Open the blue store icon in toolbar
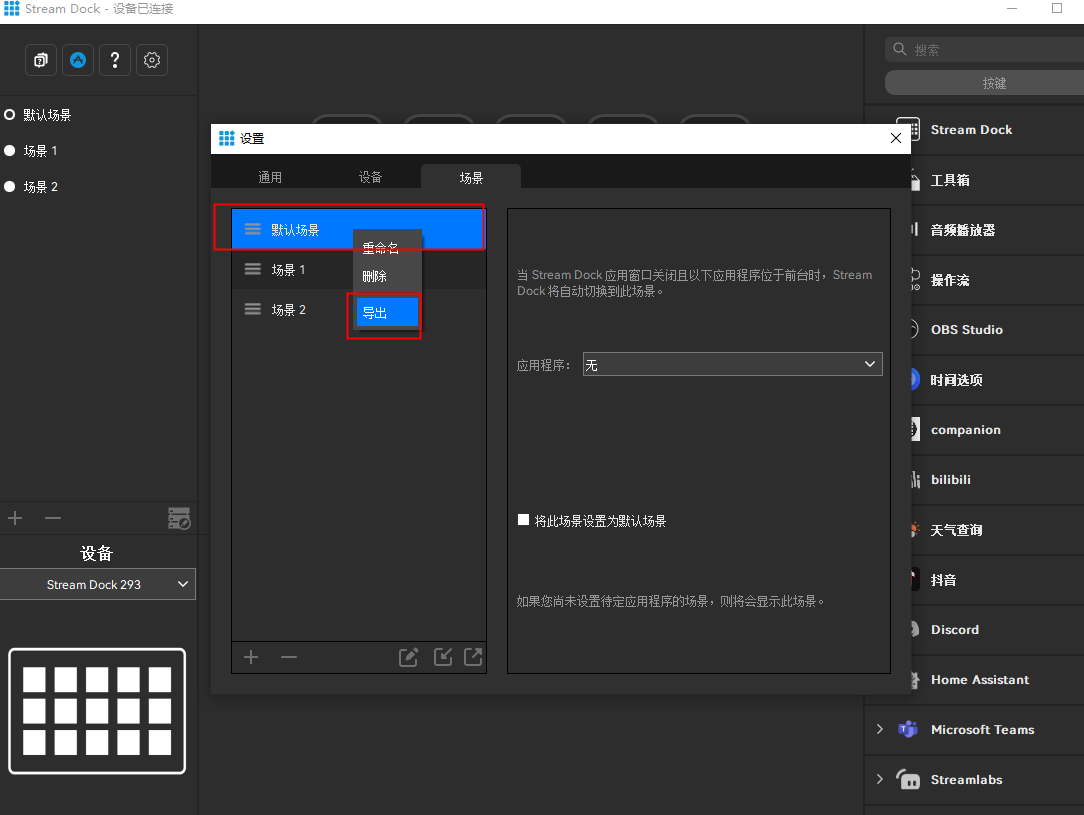Screen dimensions: 1084x815 click(78, 60)
